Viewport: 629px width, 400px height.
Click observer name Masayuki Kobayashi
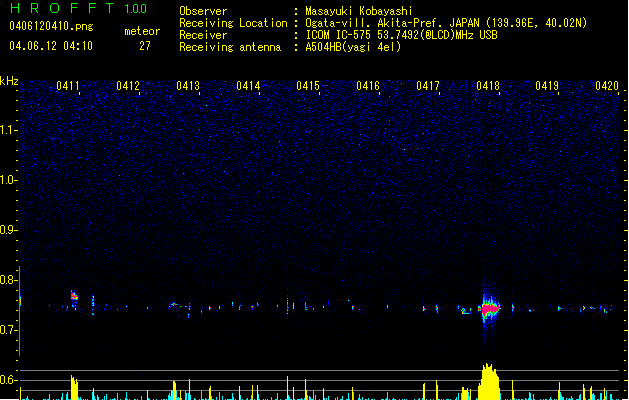tap(359, 11)
